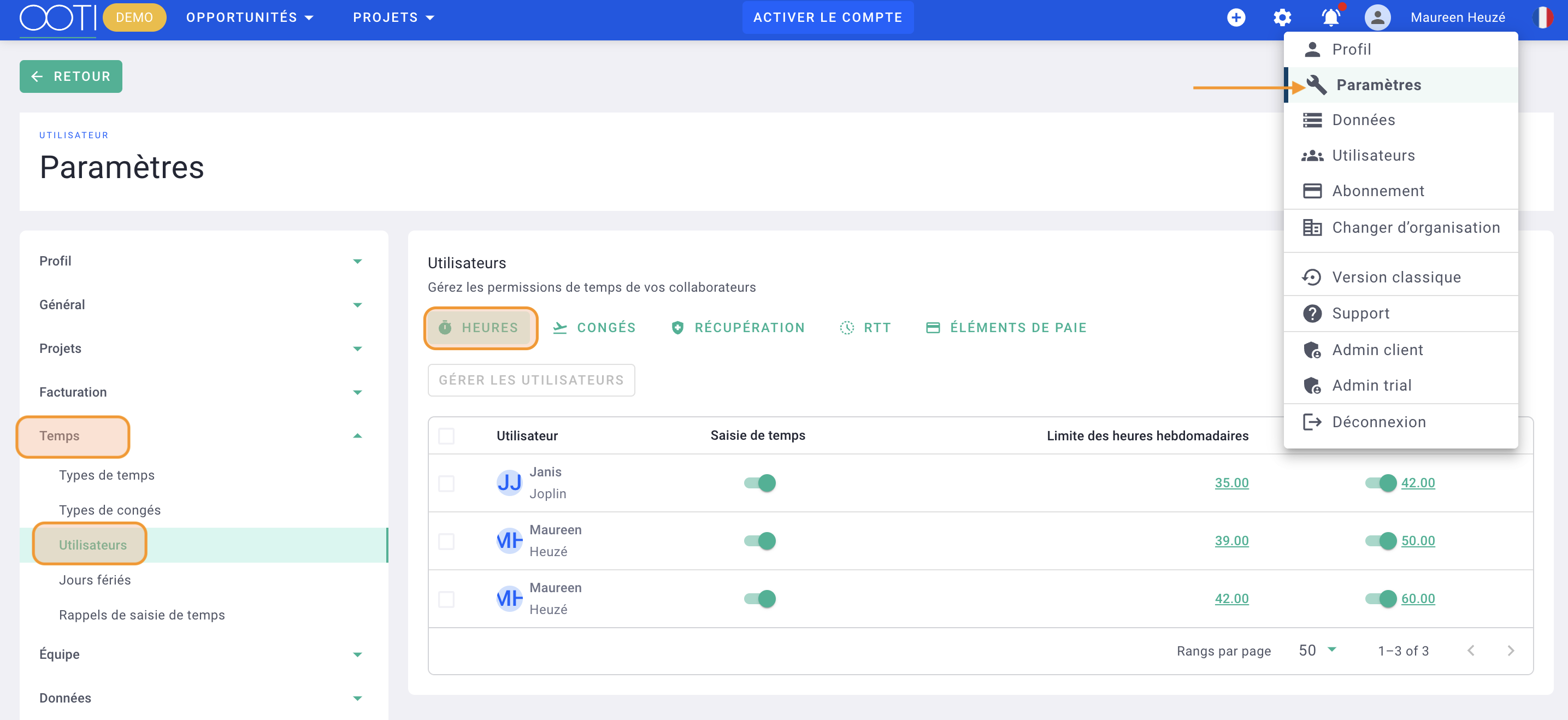Tick the checkbox for Janis Joplin

coord(446,483)
